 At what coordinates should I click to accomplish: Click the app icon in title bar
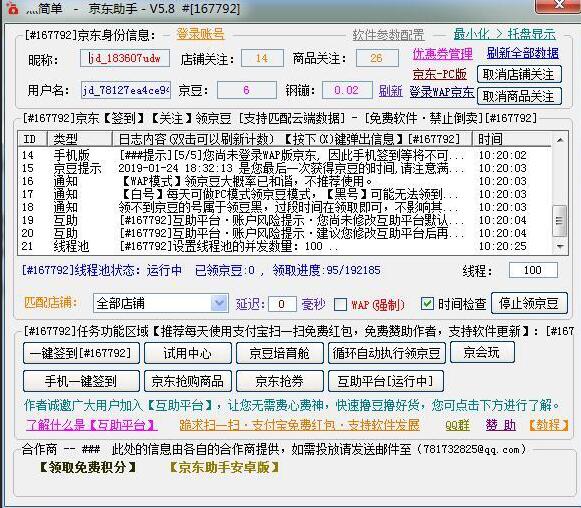[13, 9]
